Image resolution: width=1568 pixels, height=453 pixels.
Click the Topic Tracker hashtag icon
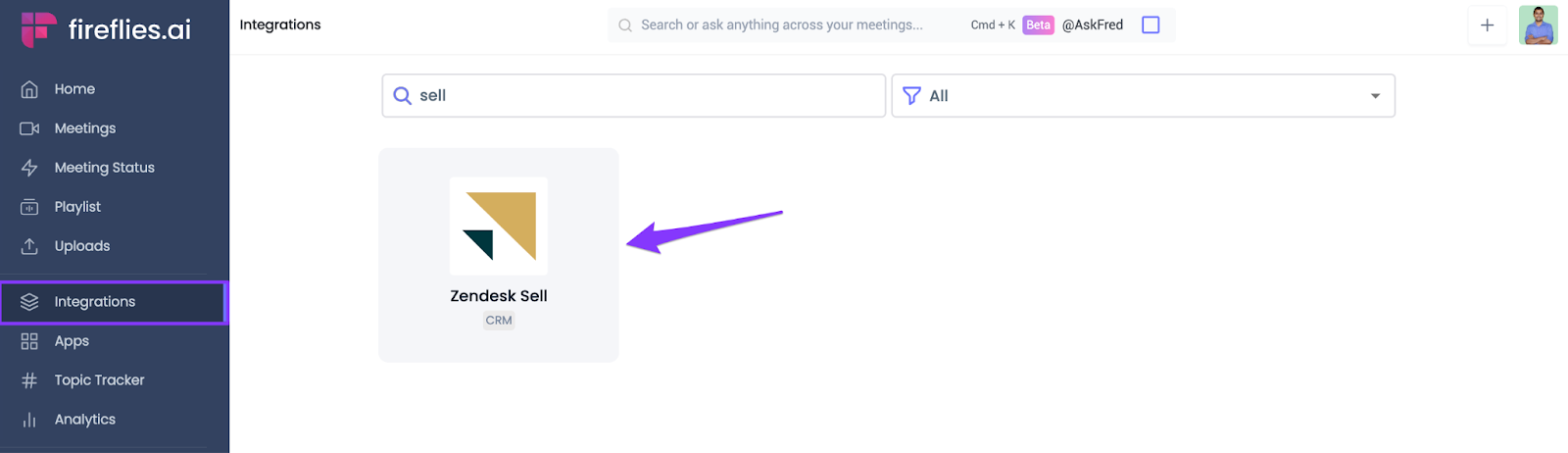(29, 380)
